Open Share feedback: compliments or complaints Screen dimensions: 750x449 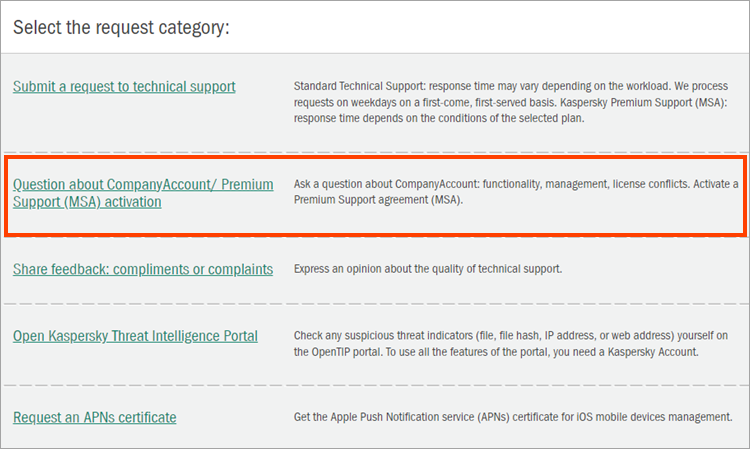click(142, 269)
